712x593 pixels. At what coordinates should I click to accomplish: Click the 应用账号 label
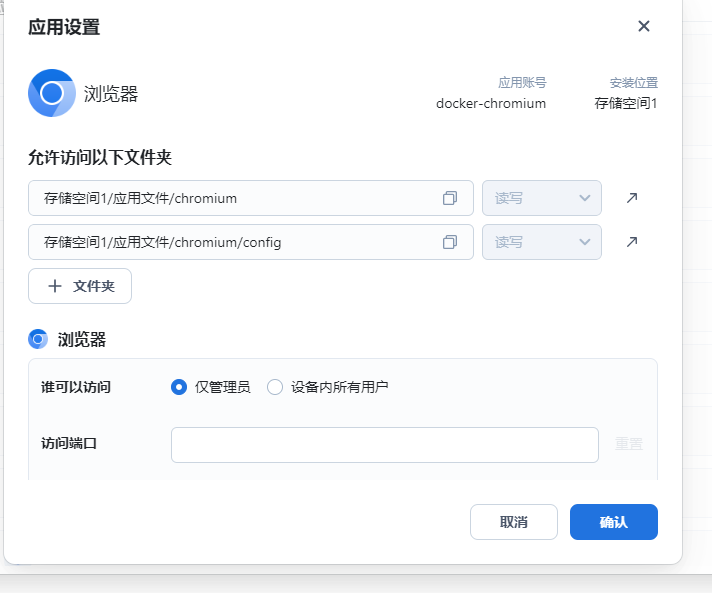click(522, 83)
